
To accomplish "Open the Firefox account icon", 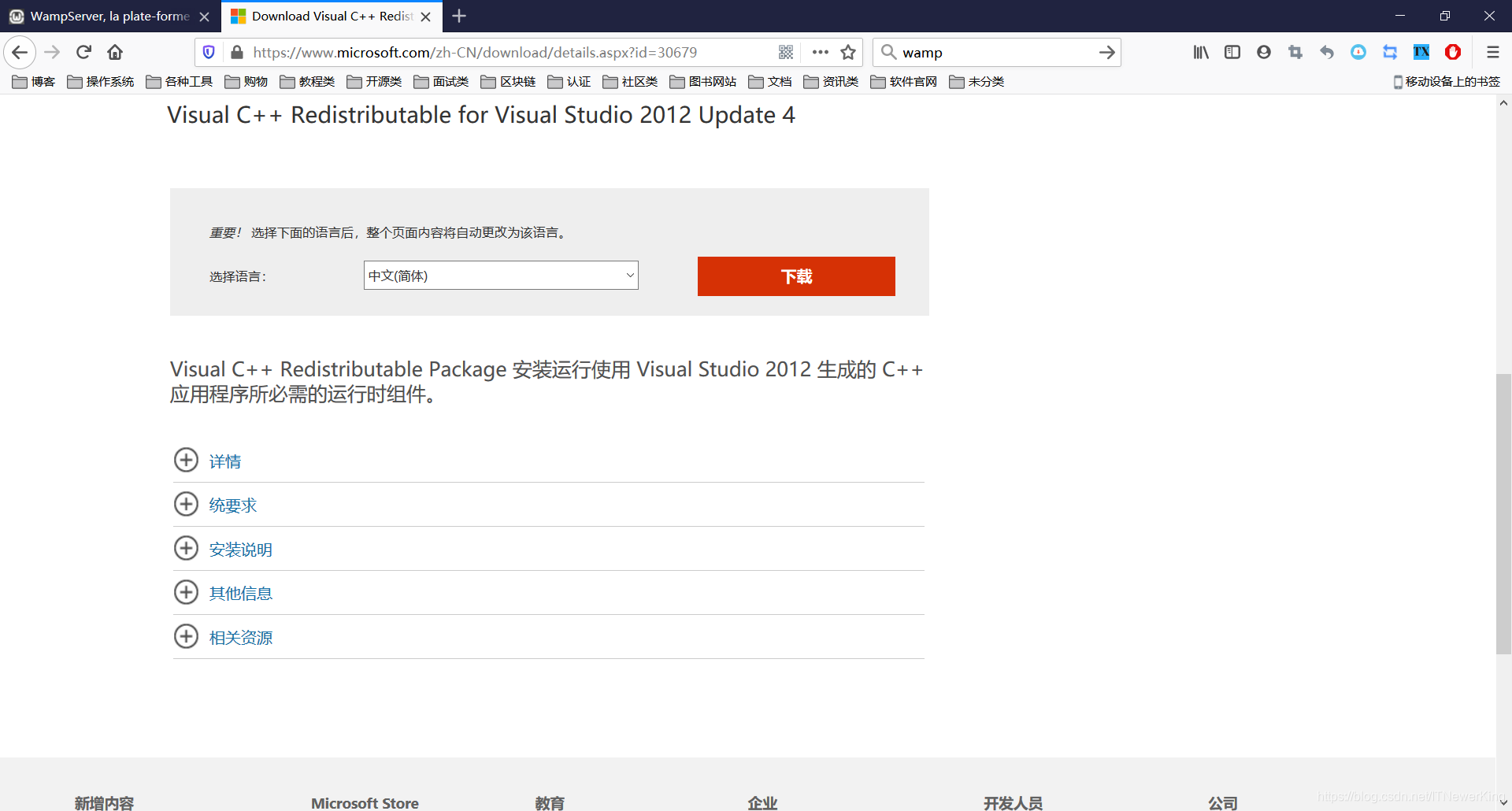I will coord(1264,52).
